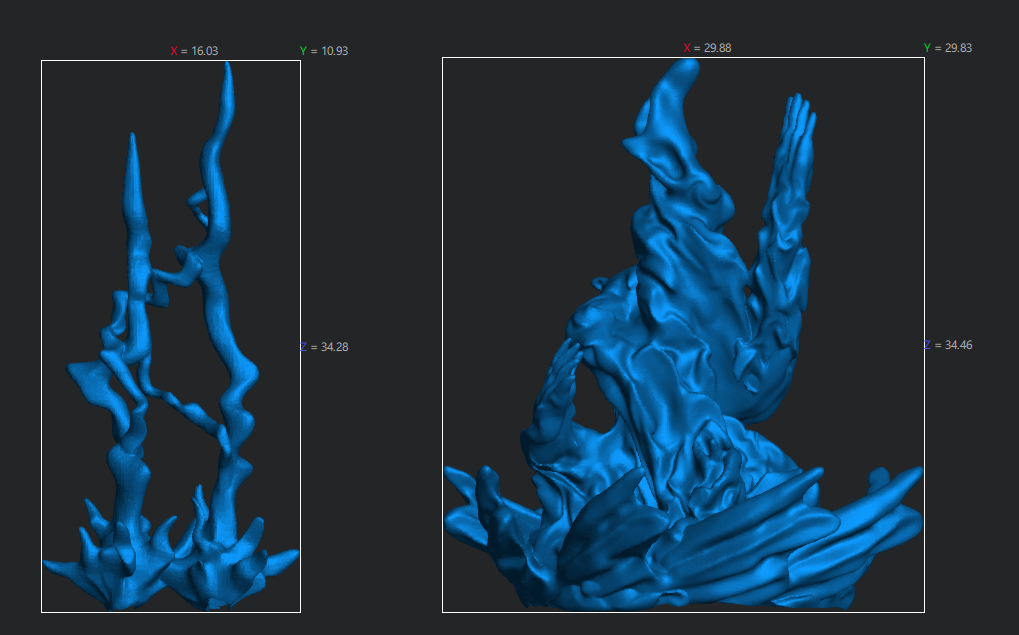
Task: Click the Z = 34.28 dimension label
Action: (x=324, y=347)
